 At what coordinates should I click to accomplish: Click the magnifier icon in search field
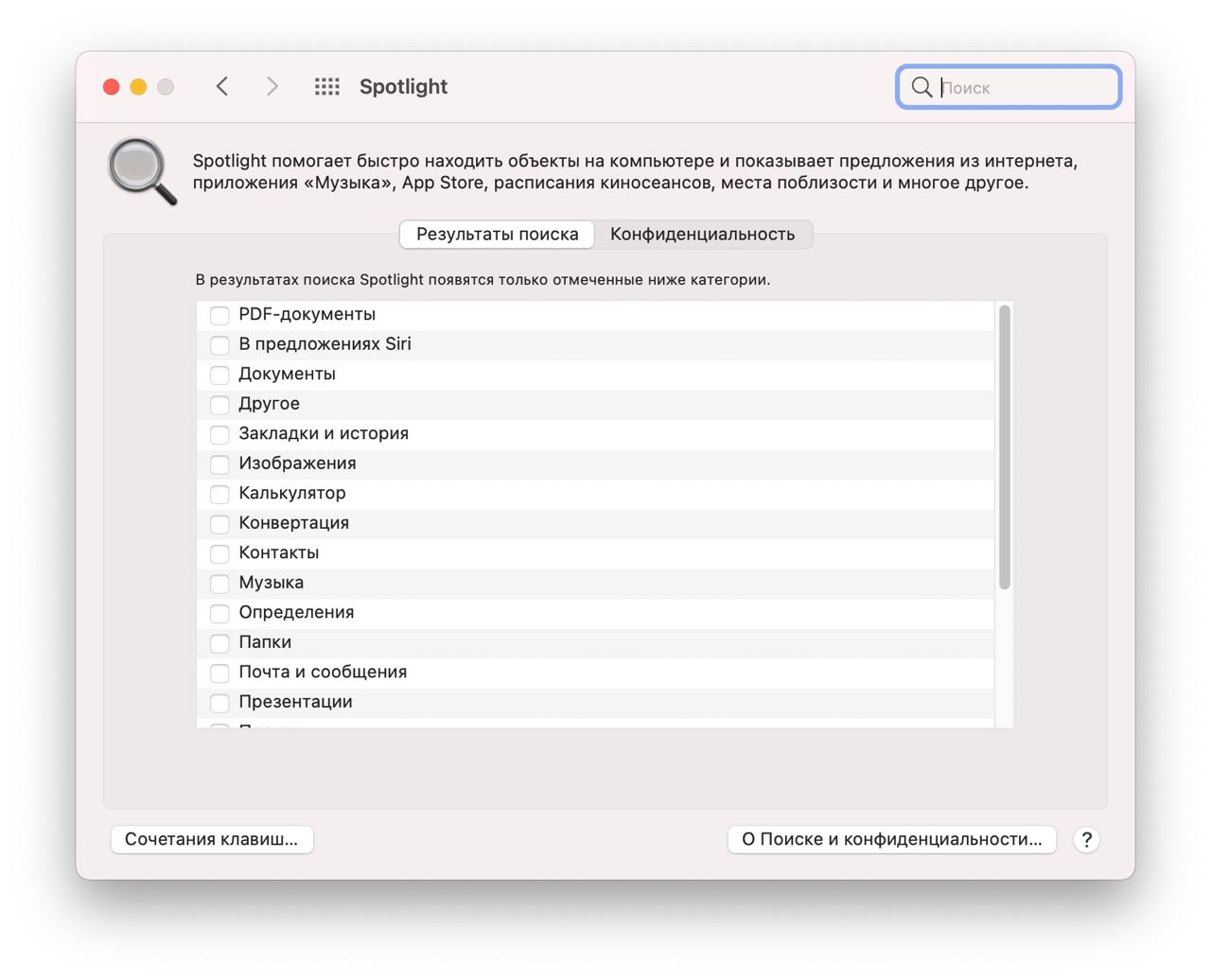tap(921, 87)
